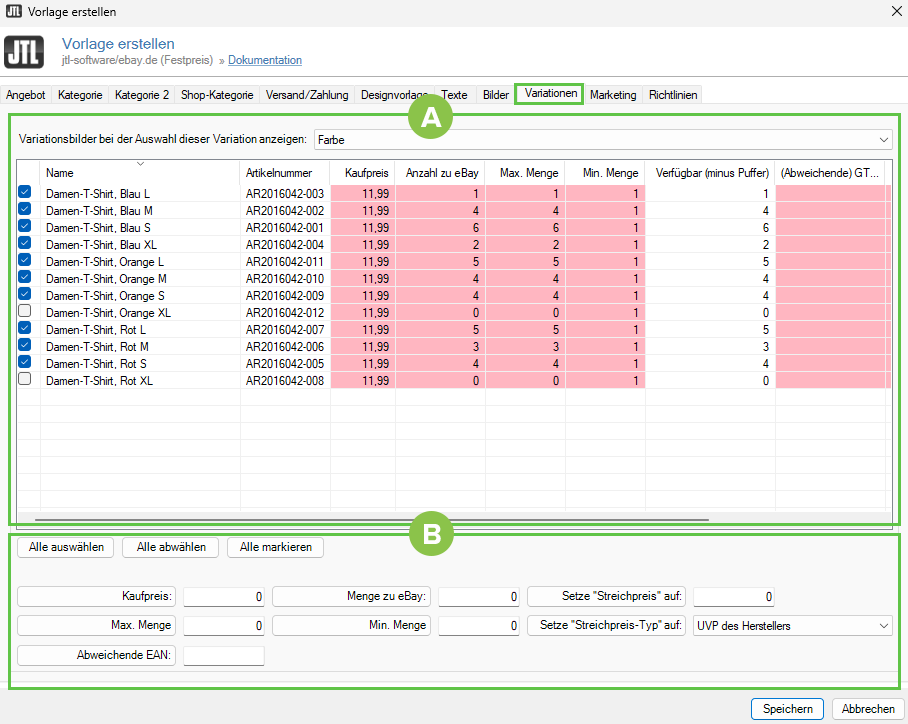Switch to the Marketing tab

(612, 95)
